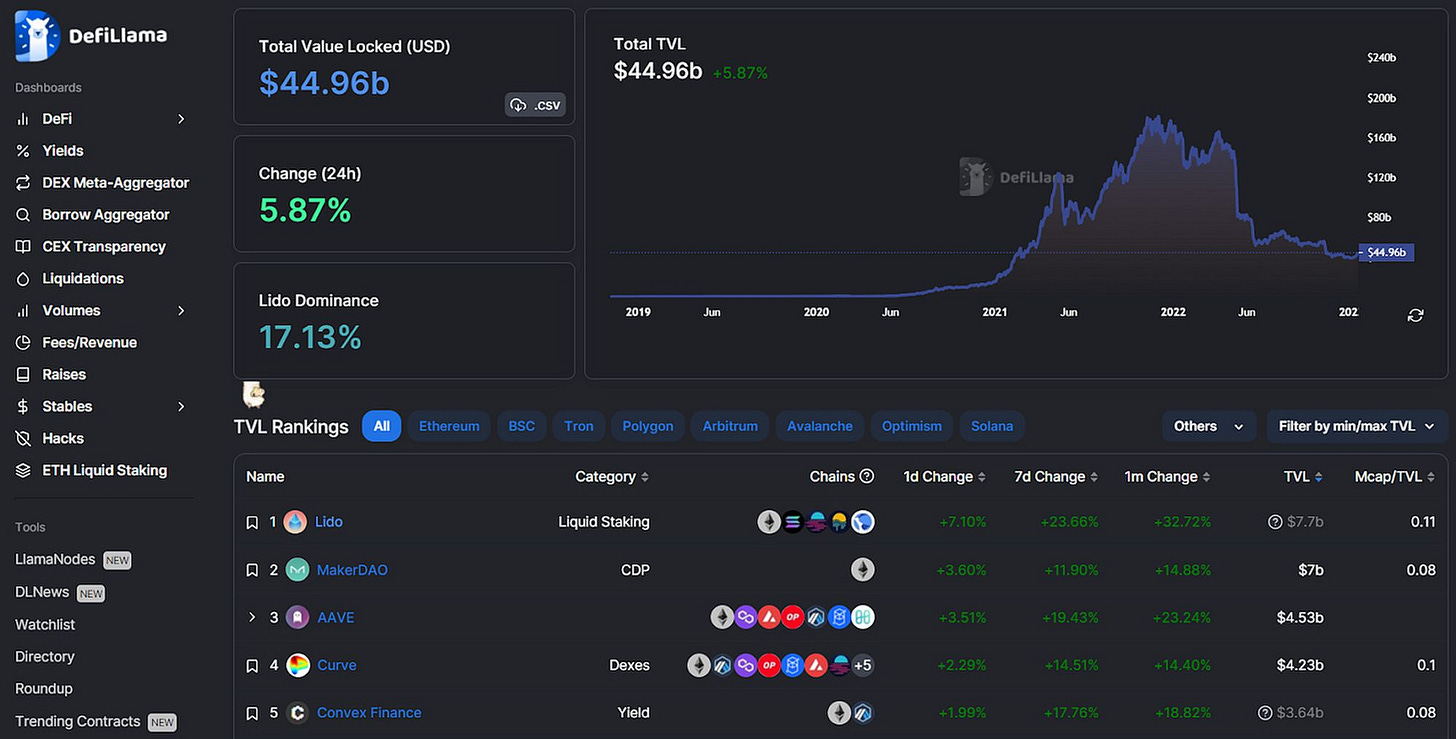
Task: Open Liquidations dashboard
Action: point(83,279)
